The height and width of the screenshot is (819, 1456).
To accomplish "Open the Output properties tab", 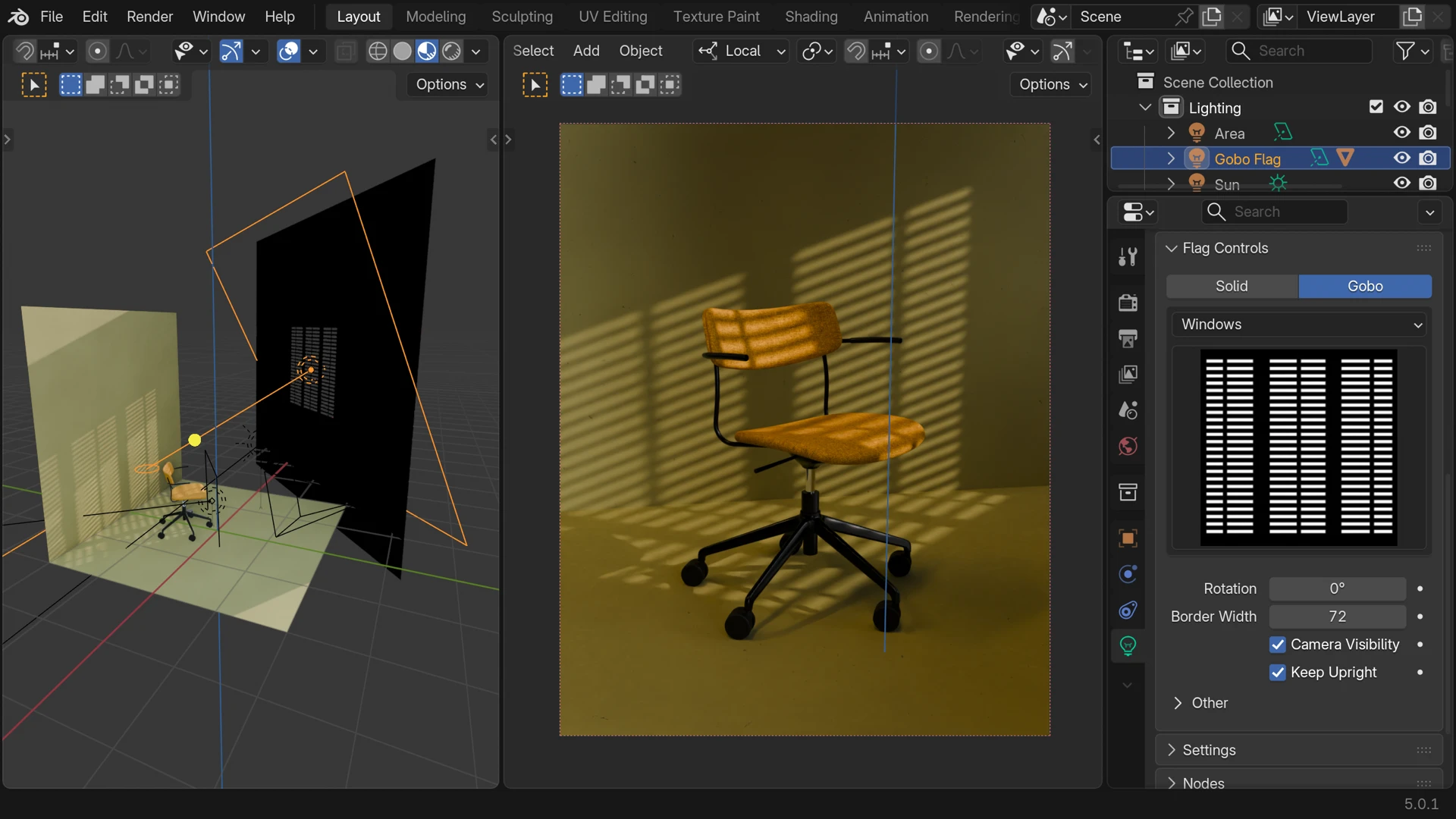I will point(1128,339).
